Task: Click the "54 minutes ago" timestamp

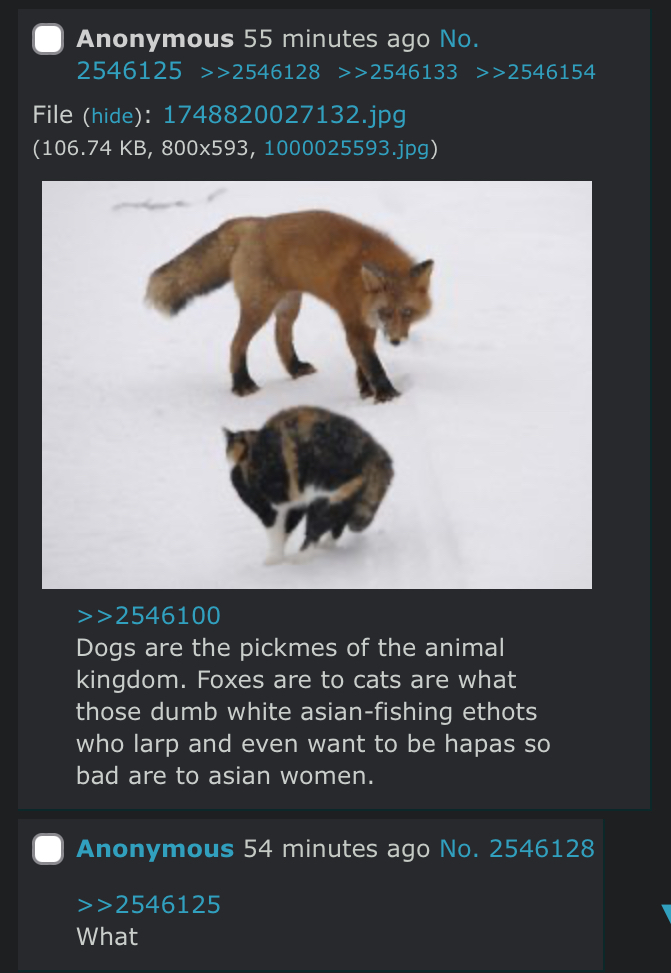Action: (x=336, y=848)
